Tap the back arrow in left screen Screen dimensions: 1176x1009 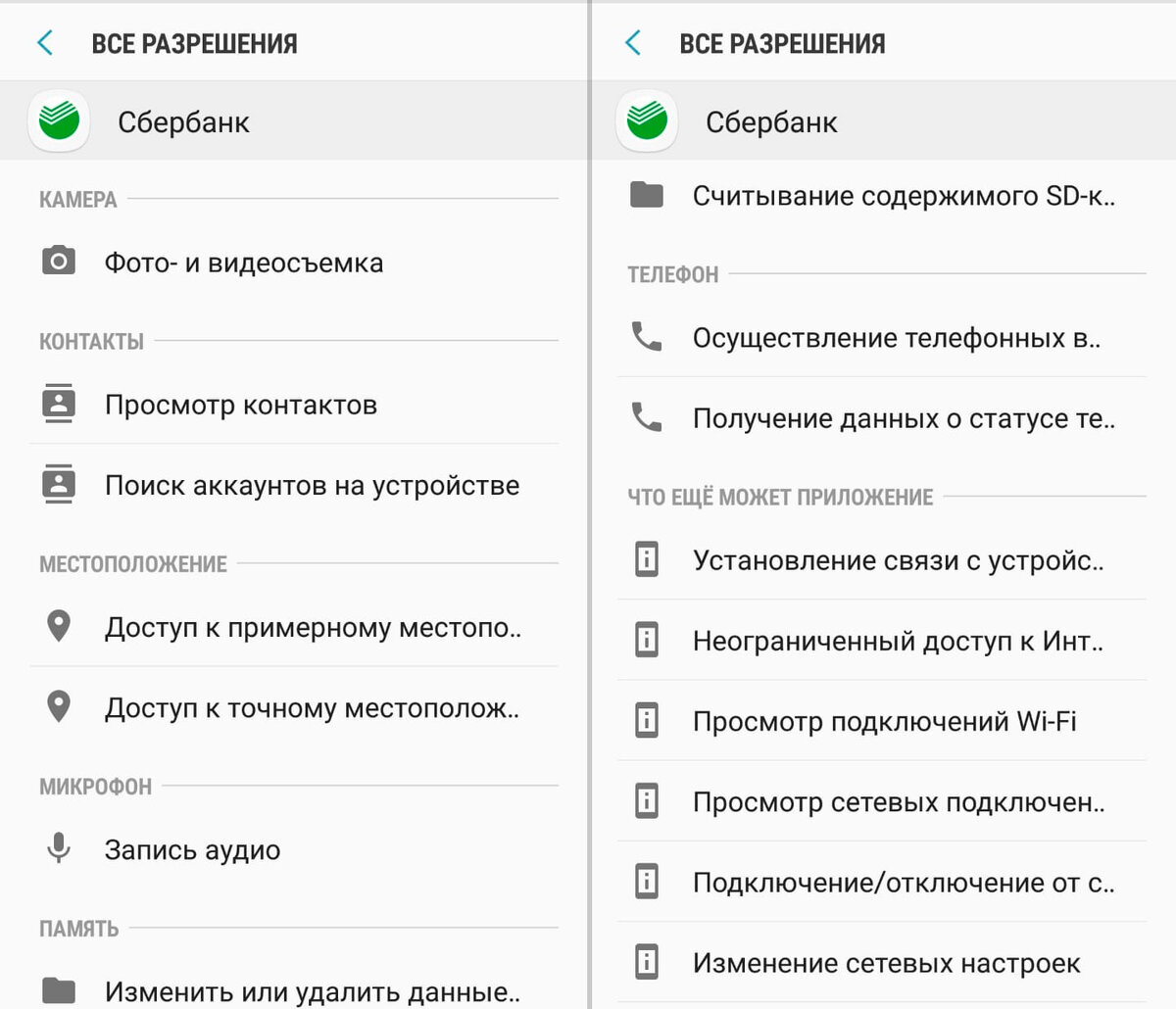pos(45,43)
